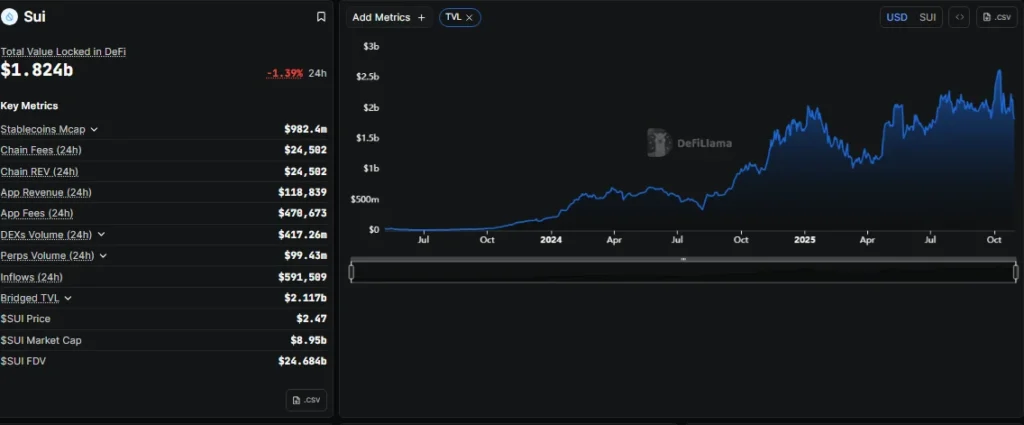The image size is (1024, 425).
Task: Click Chain Fees (24h) label
Action: [x=41, y=150]
